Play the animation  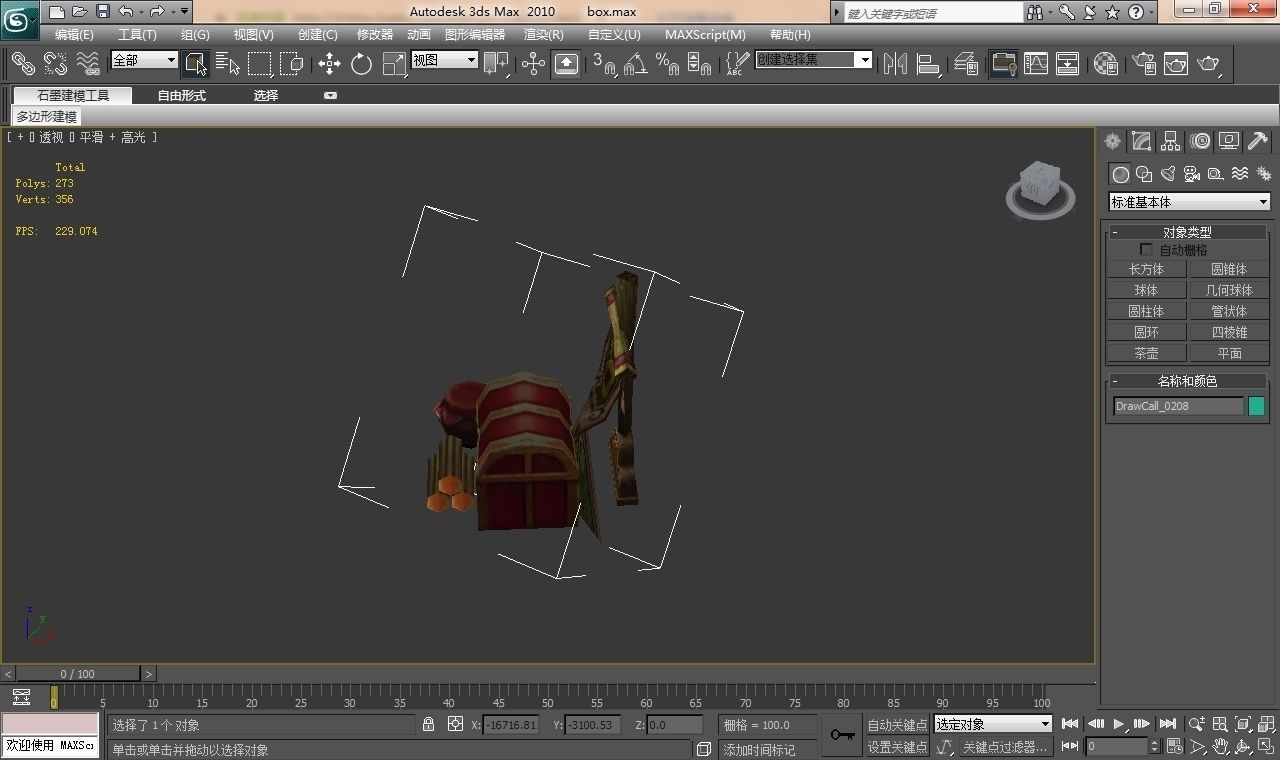tap(1119, 724)
